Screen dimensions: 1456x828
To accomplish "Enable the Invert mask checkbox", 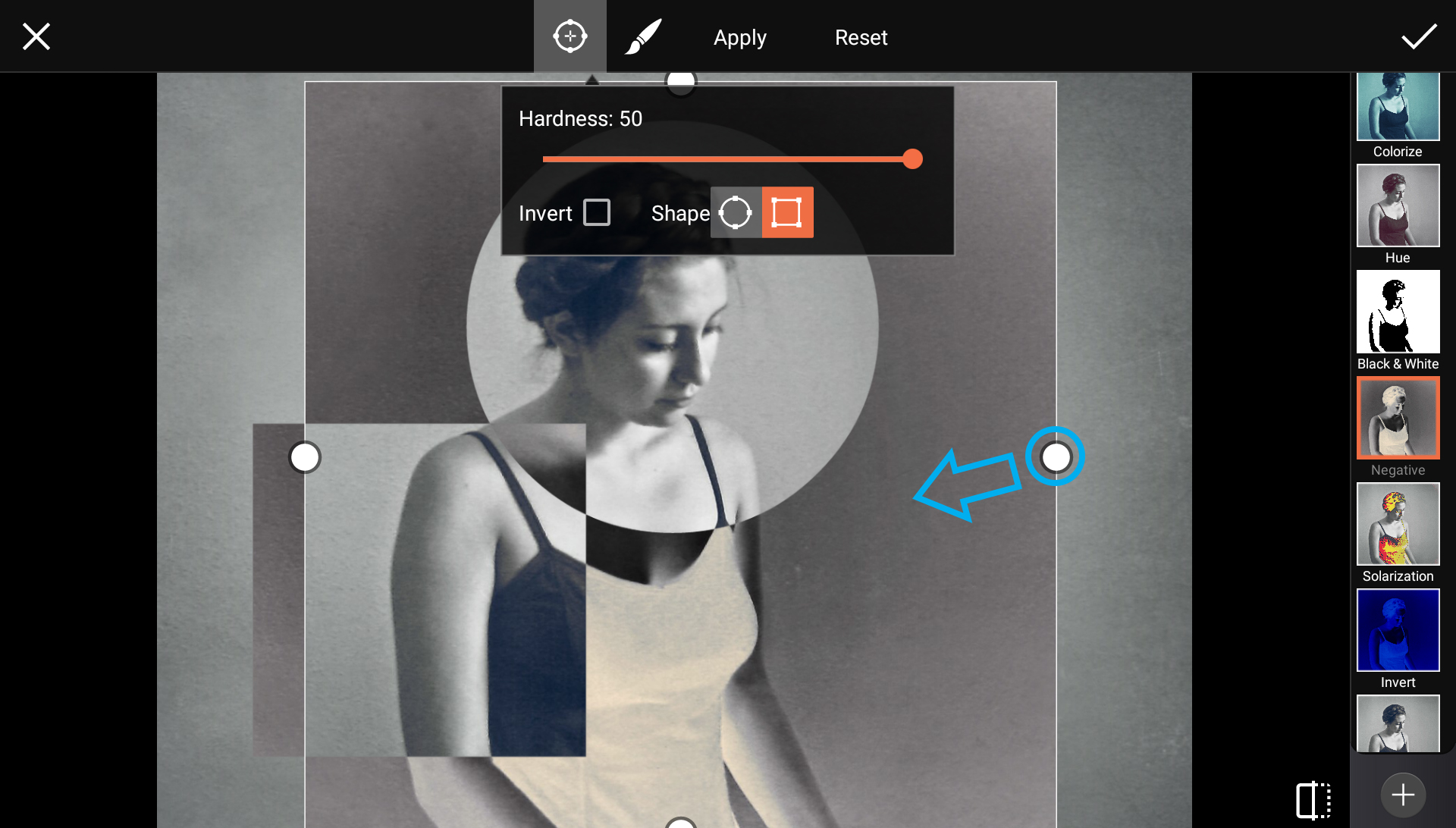I will 597,212.
